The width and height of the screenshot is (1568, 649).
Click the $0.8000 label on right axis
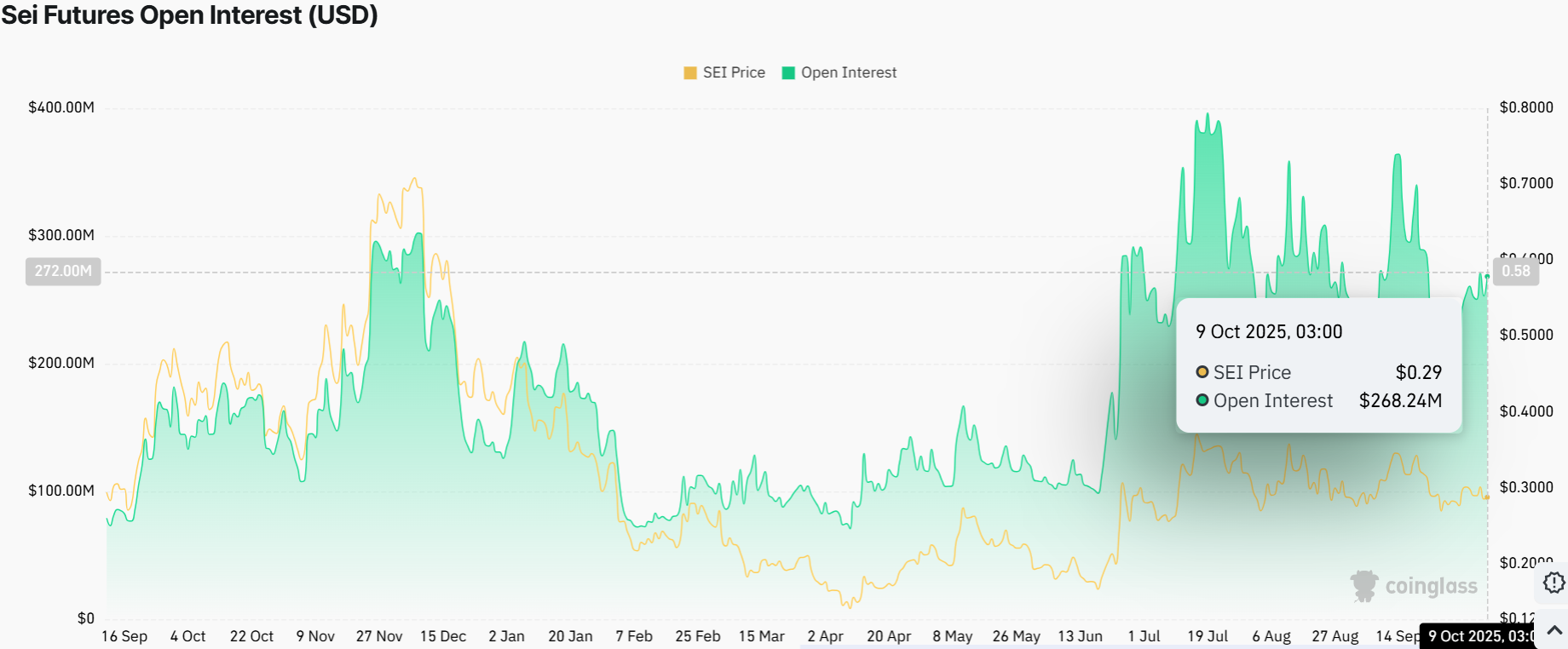point(1526,107)
